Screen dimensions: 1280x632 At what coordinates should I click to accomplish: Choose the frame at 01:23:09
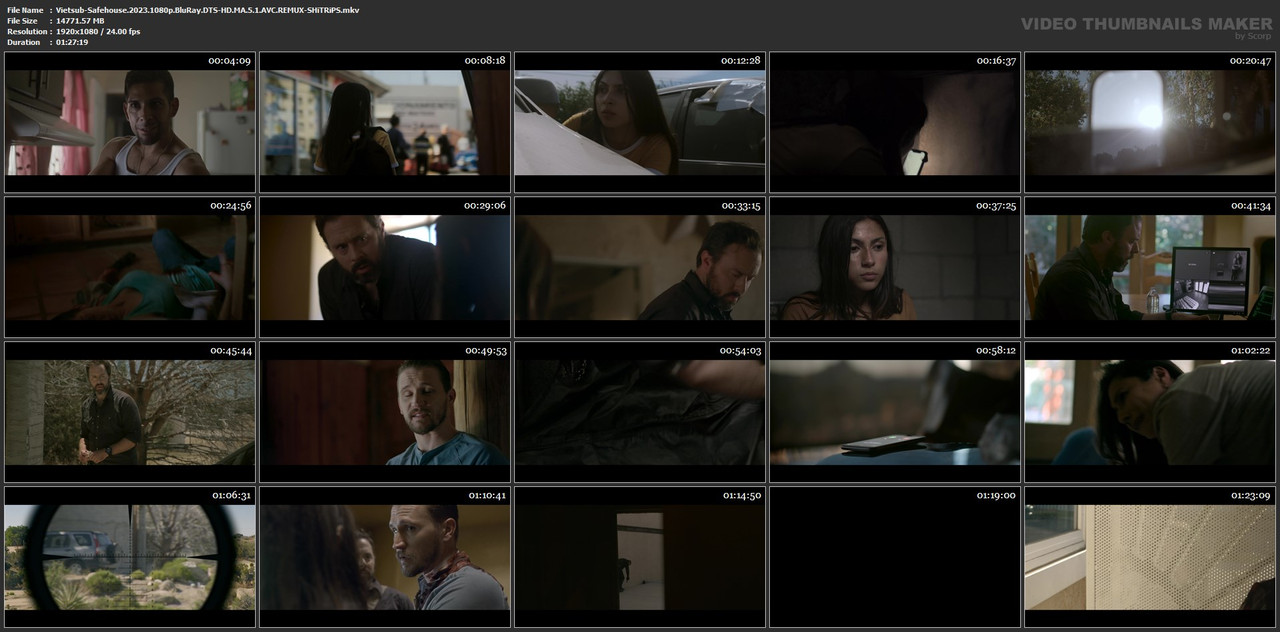click(x=1150, y=557)
